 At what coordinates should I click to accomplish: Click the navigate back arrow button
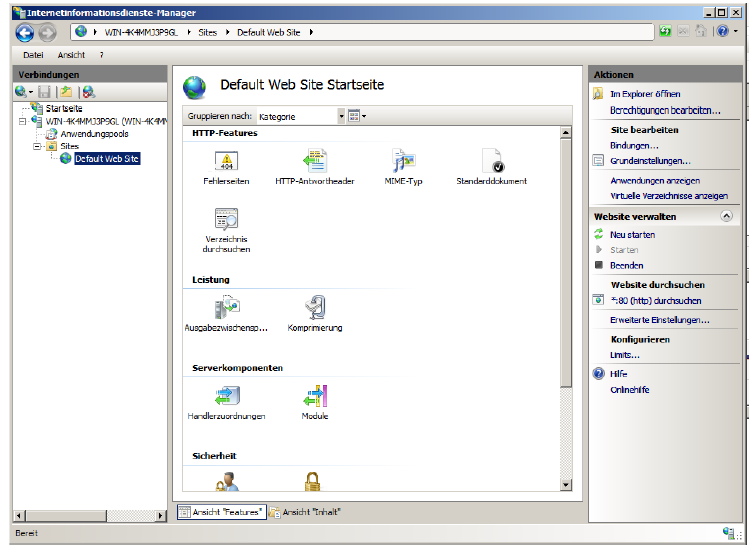[x=24, y=32]
